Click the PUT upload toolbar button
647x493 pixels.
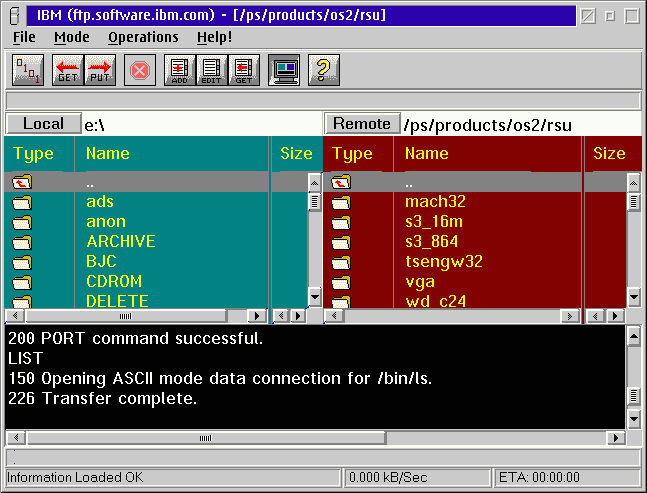(x=100, y=70)
